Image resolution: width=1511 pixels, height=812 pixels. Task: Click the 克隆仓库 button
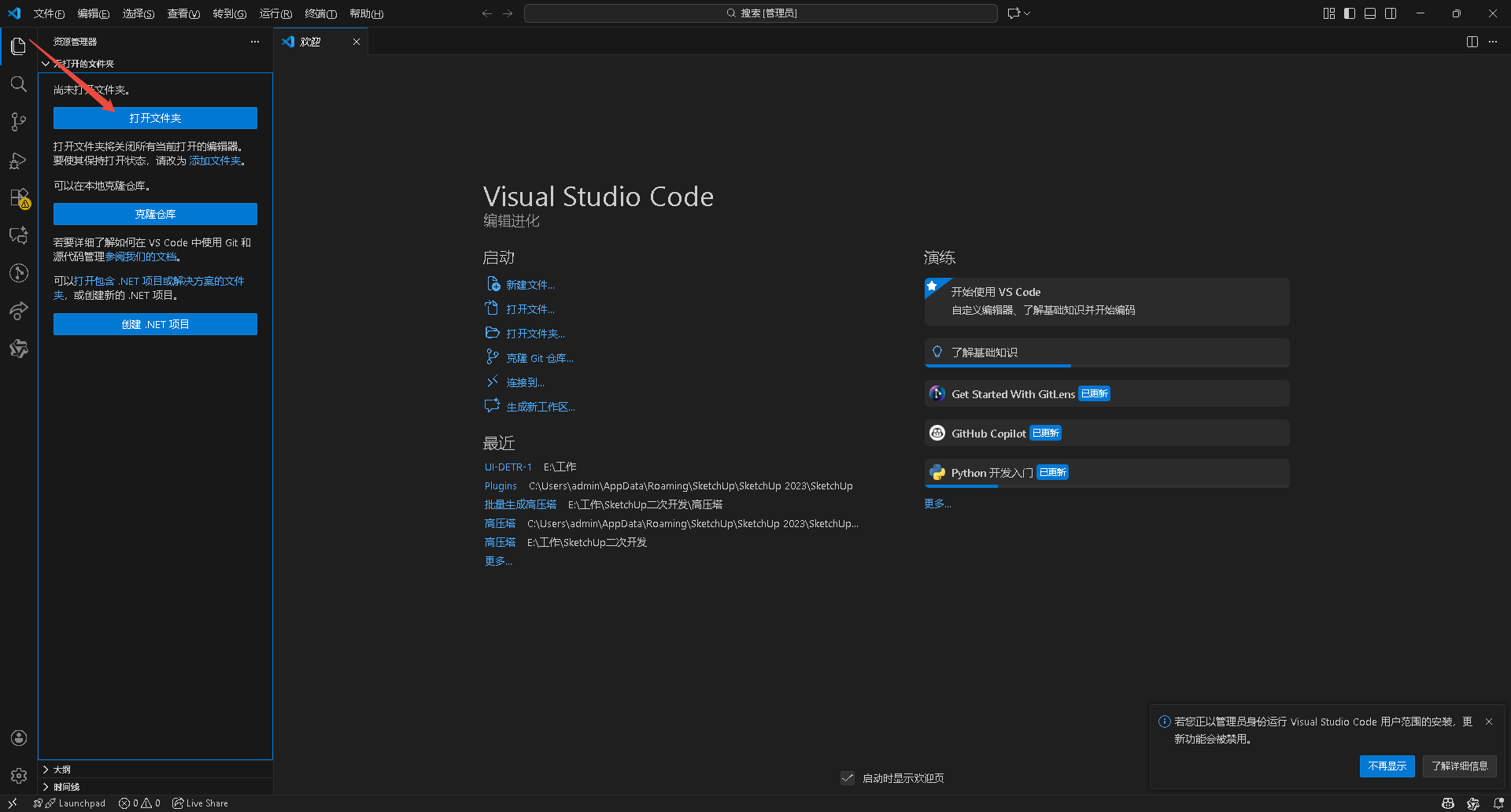tap(155, 214)
